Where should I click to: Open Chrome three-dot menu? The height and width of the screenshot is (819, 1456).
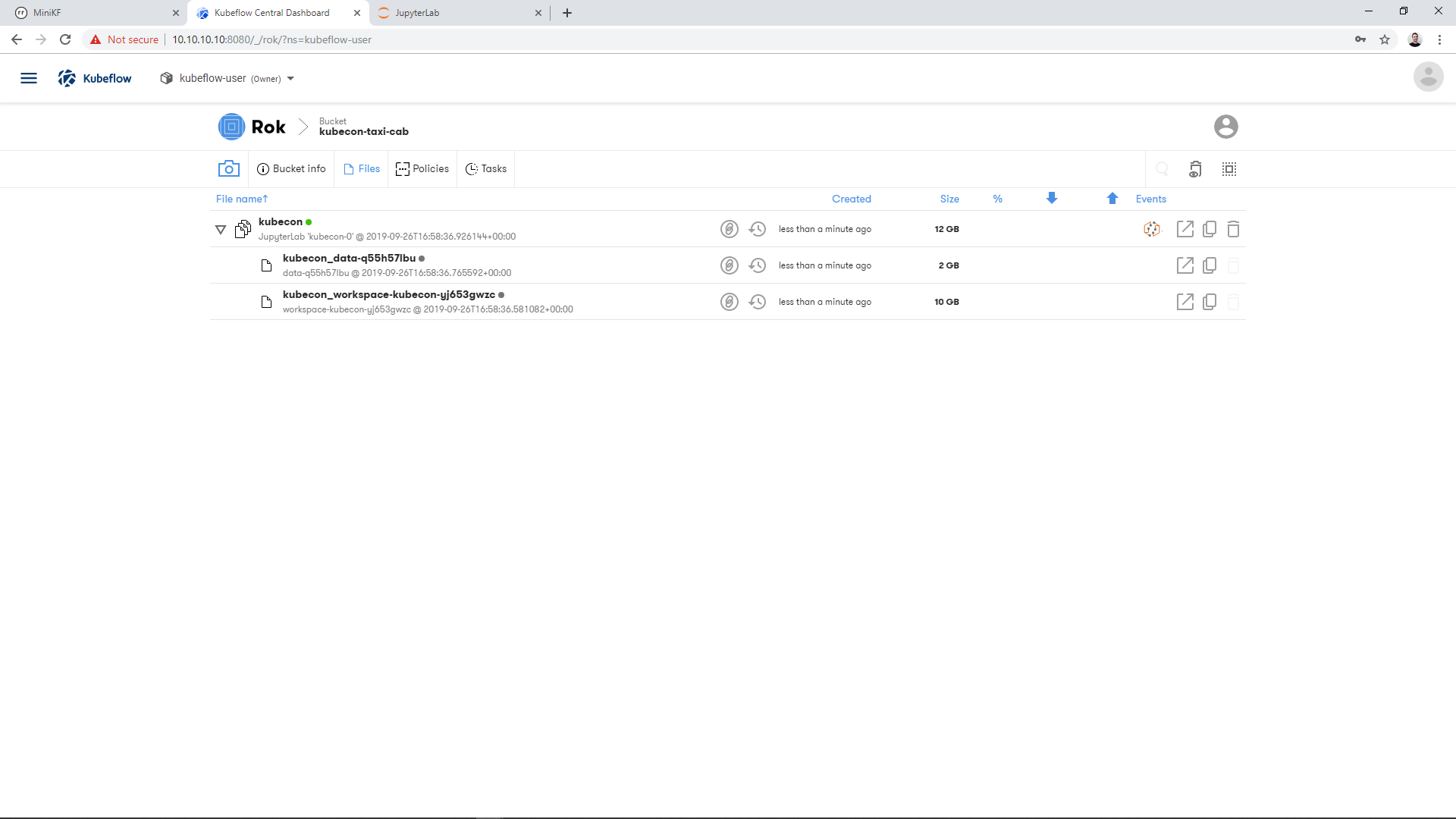click(1439, 39)
